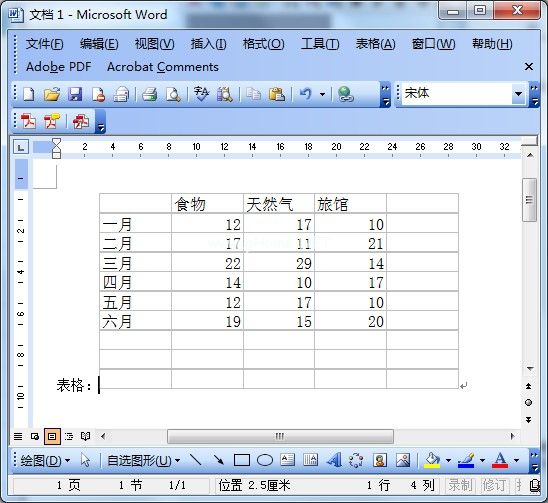Expand the Undo history dropdown arrow
Screen dimensions: 548x503
322,94
